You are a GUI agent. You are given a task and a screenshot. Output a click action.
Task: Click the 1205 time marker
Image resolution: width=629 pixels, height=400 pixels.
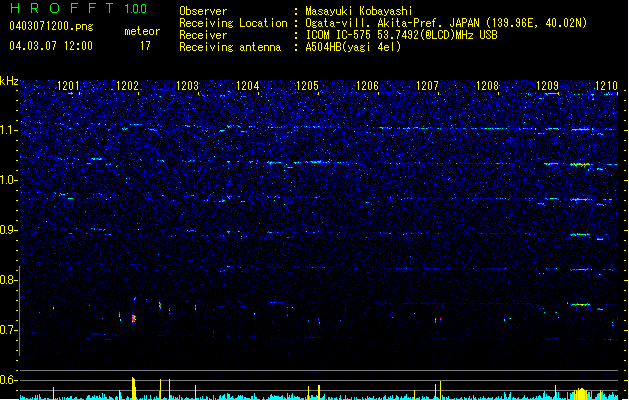(307, 85)
